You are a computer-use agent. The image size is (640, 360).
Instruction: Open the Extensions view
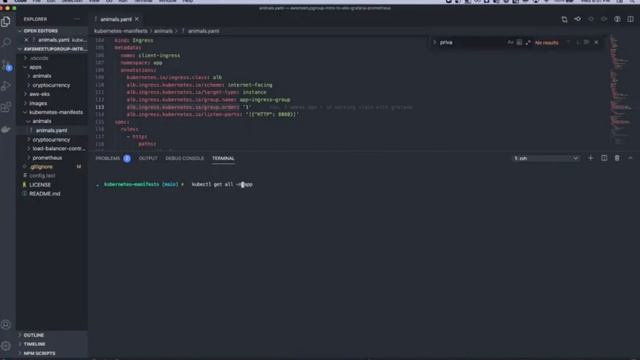6,107
